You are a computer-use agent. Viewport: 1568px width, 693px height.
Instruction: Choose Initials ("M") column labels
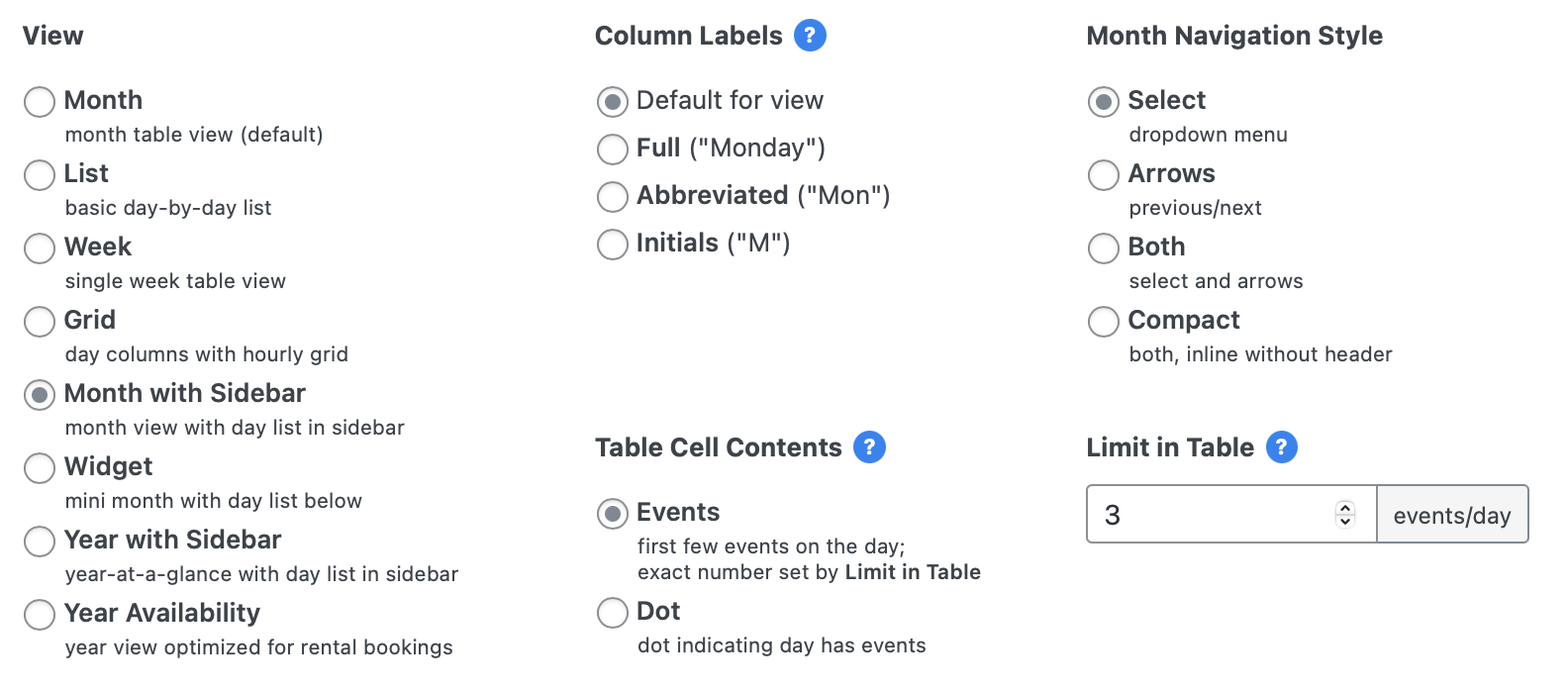tap(613, 245)
